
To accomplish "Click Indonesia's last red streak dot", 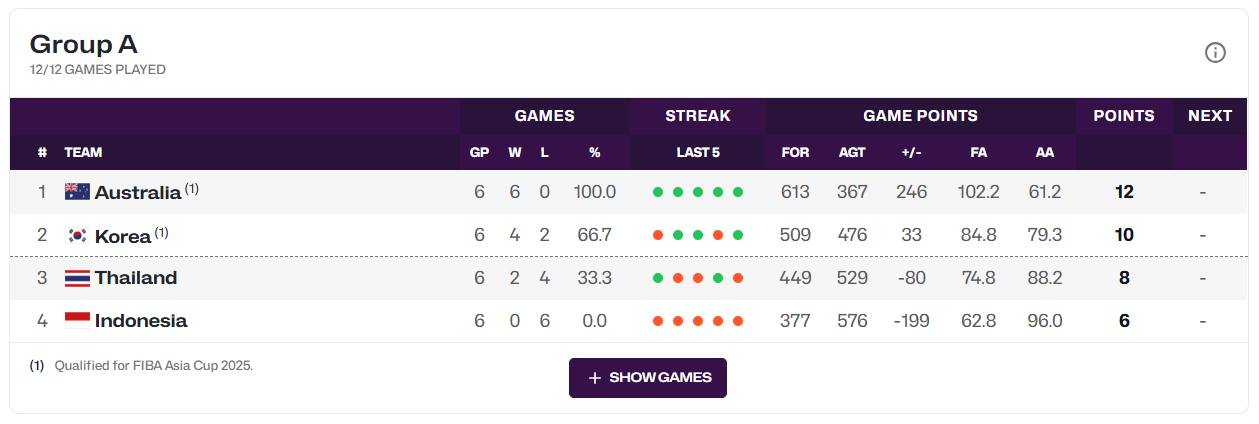I will [x=738, y=321].
